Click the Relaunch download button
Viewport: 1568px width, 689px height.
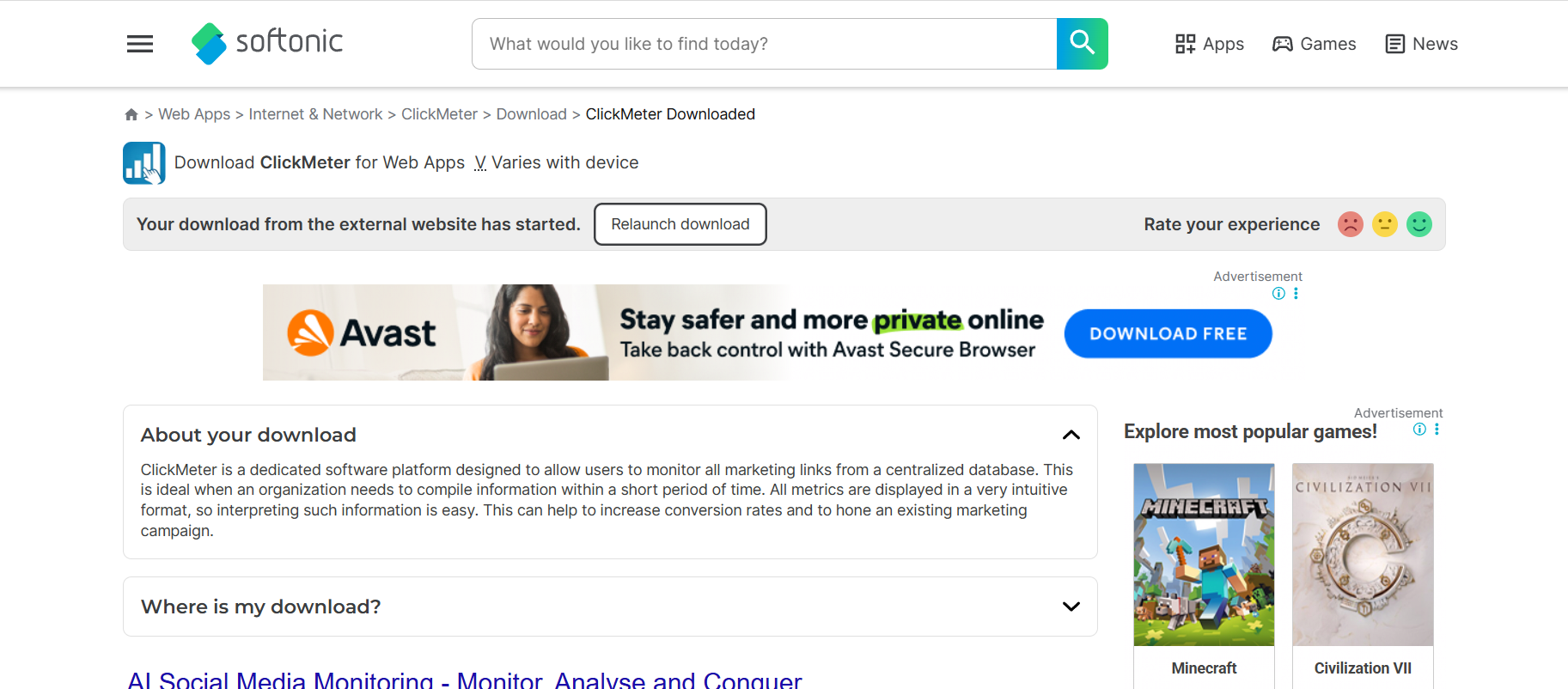coord(680,224)
